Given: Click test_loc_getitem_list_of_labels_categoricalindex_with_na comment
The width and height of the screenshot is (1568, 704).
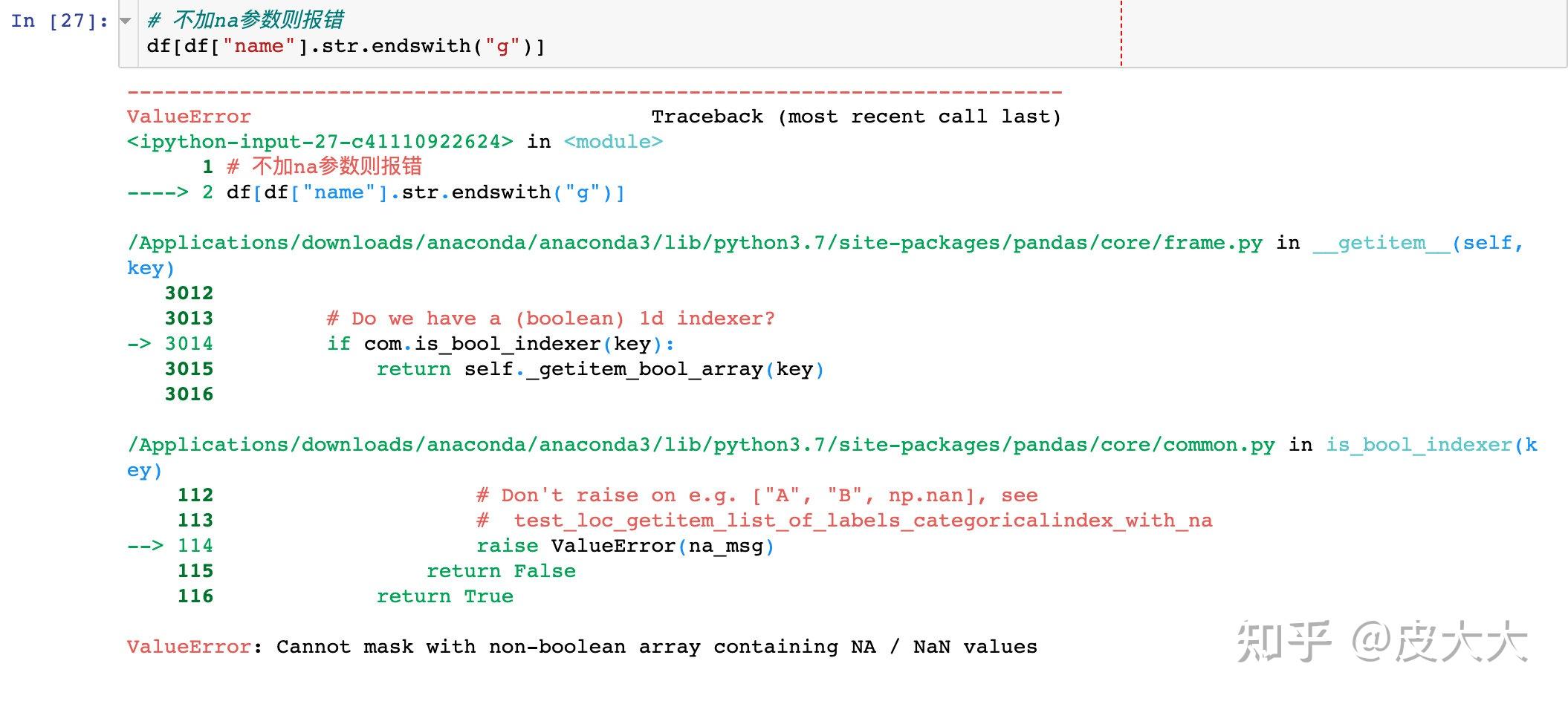Looking at the screenshot, I should point(844,521).
